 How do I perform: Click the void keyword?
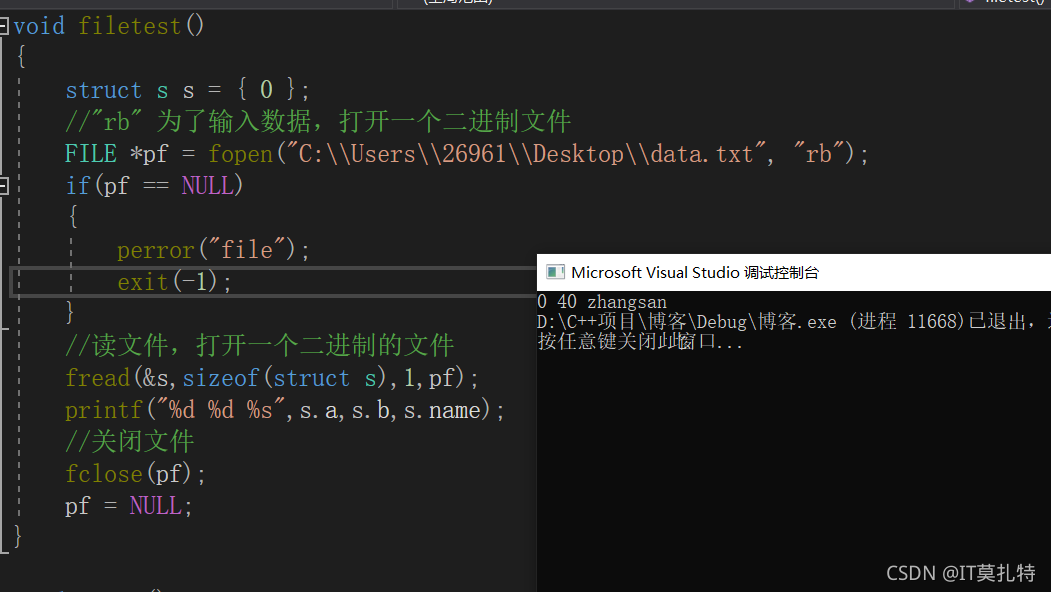click(39, 26)
